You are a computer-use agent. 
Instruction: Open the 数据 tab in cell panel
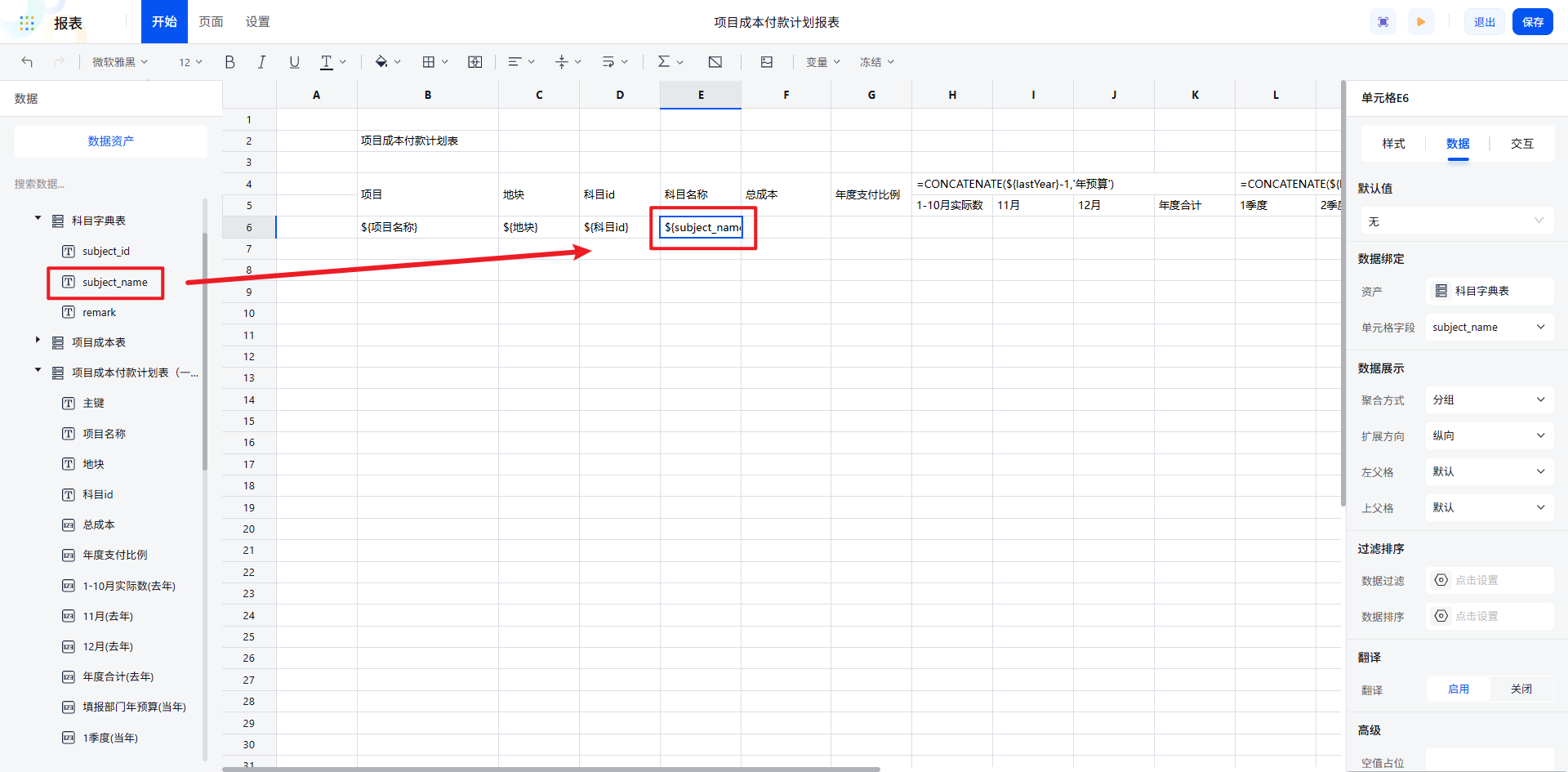pyautogui.click(x=1458, y=144)
